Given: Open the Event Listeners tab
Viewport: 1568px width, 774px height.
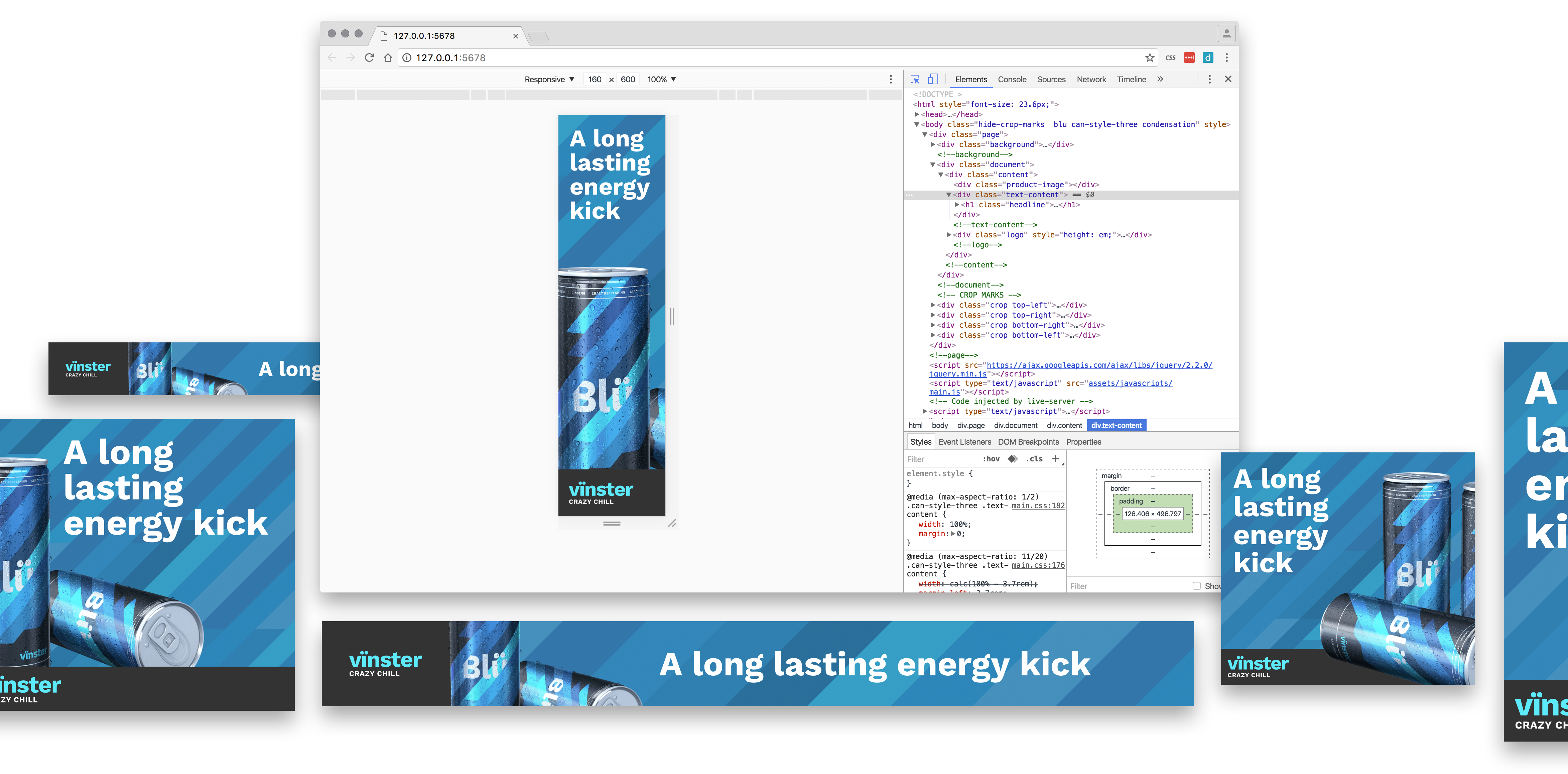Looking at the screenshot, I should tap(964, 442).
